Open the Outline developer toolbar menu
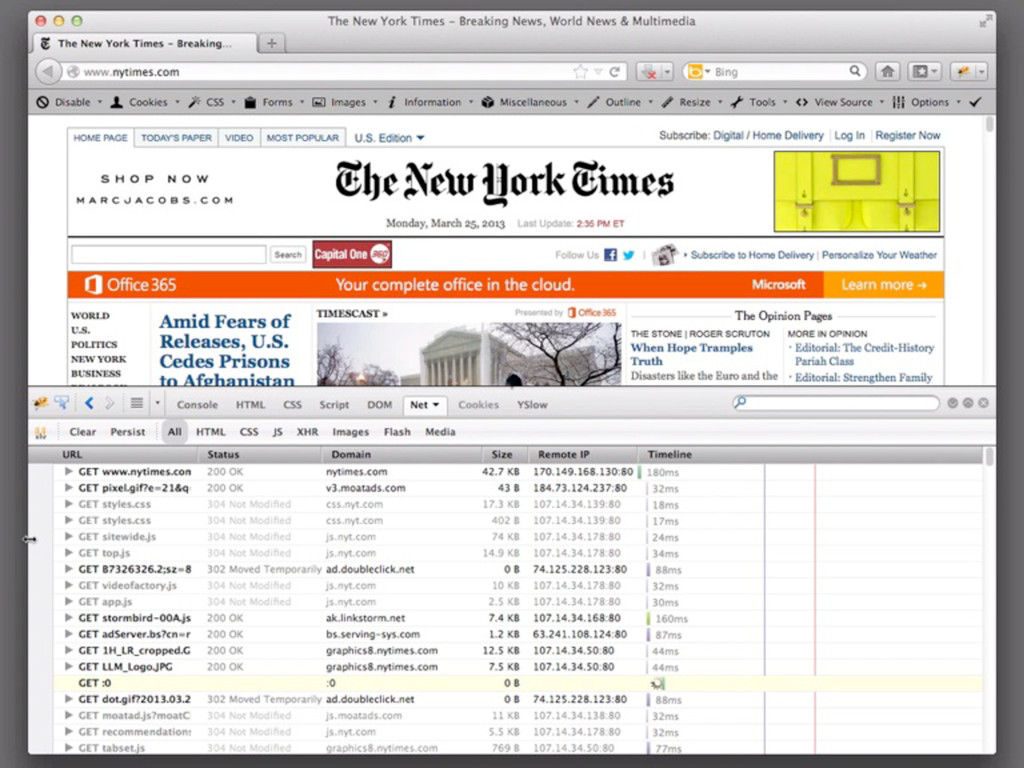 pos(620,102)
